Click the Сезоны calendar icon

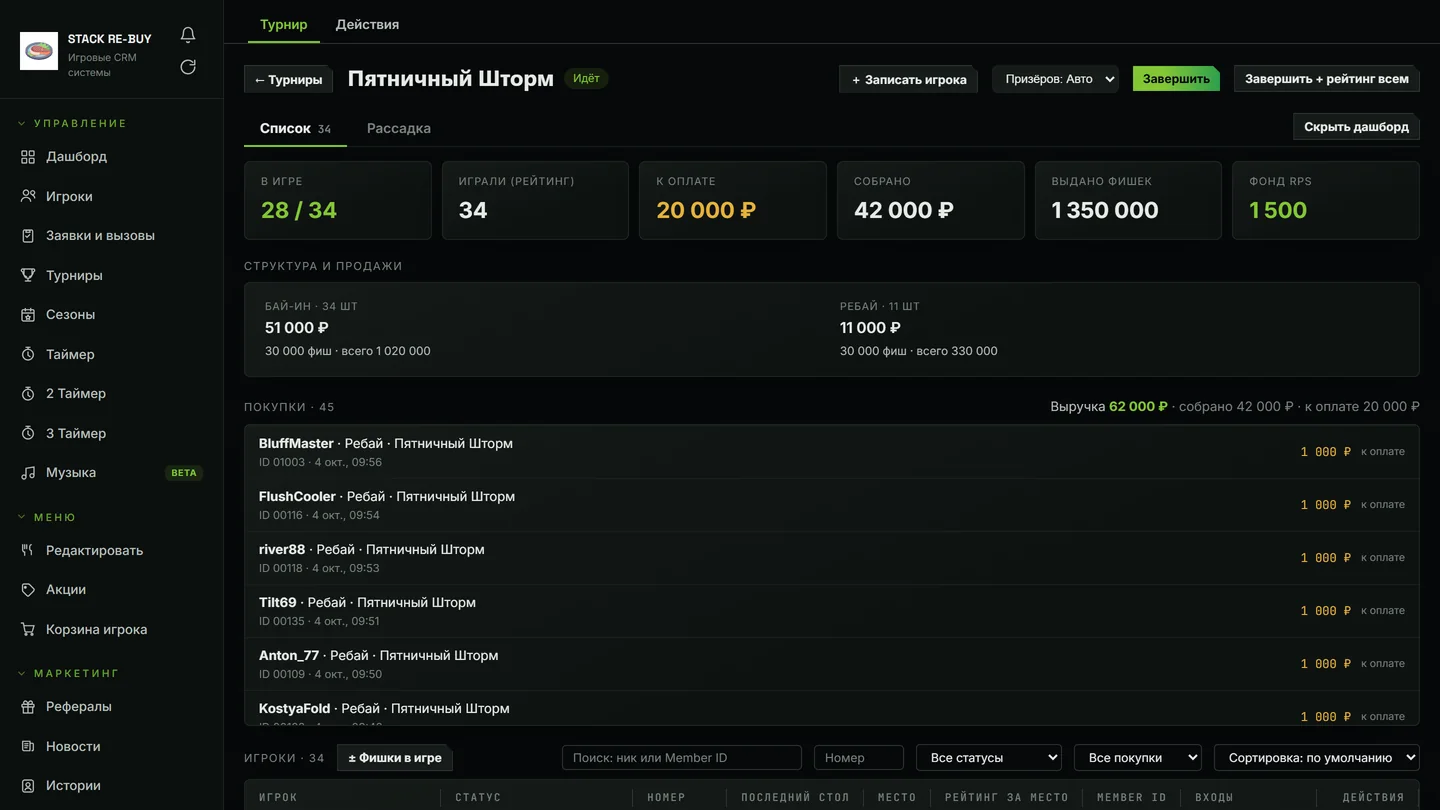tap(28, 315)
